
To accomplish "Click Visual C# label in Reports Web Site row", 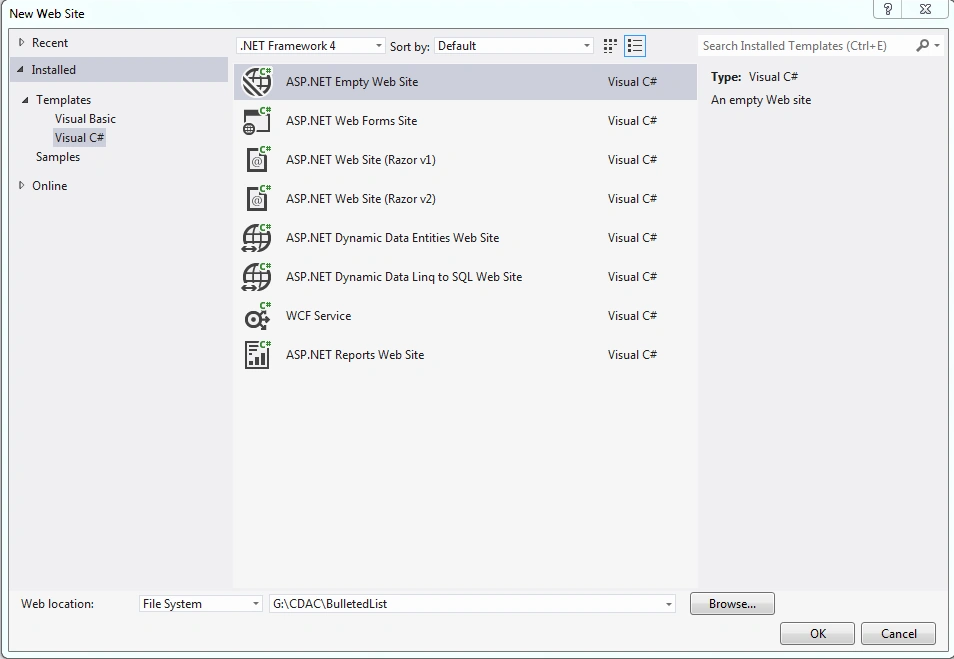I will (x=632, y=354).
